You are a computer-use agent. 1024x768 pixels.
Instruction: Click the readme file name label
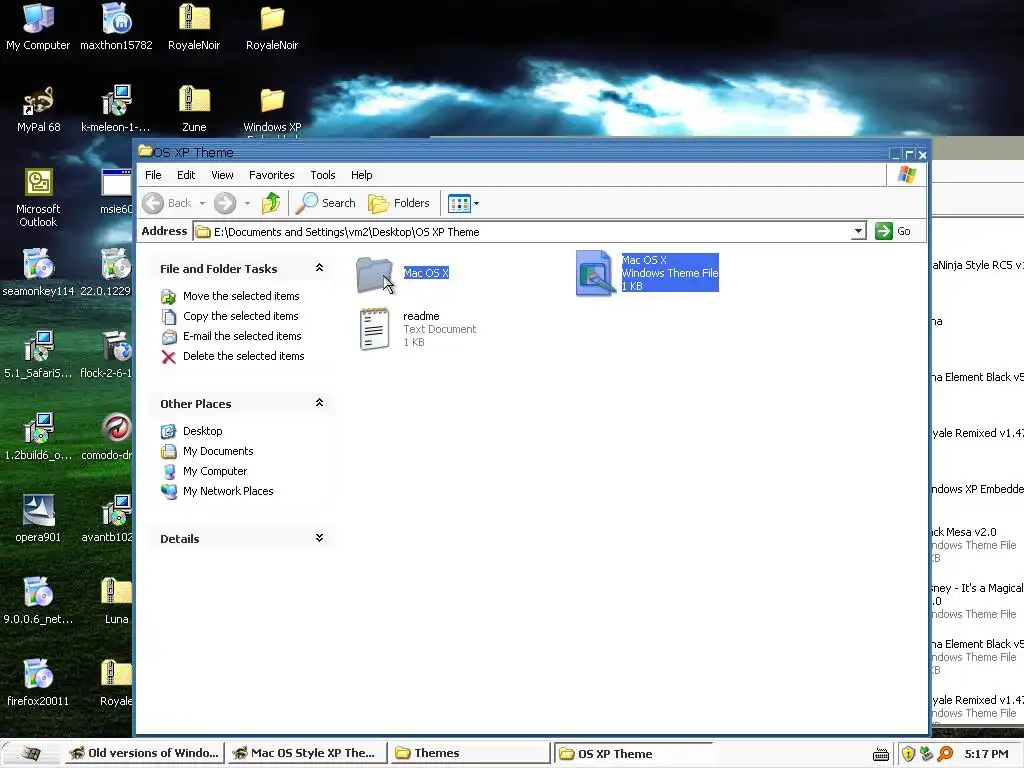(421, 316)
